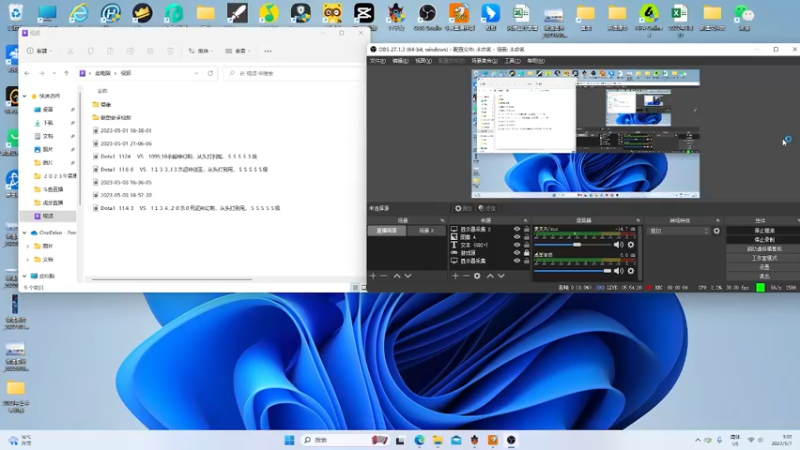Viewport: 800px width, 450px height.
Task: Click the rename icon in File Explorer toolbar
Action: point(130,51)
